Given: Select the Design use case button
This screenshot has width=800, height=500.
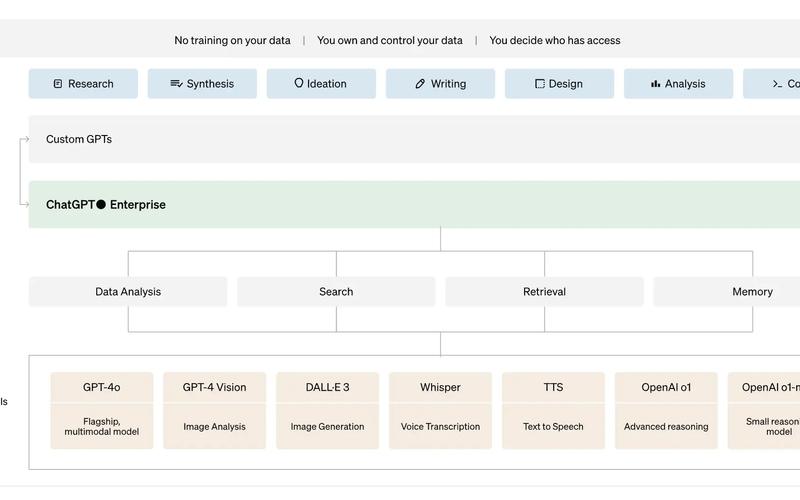Looking at the screenshot, I should pos(559,84).
